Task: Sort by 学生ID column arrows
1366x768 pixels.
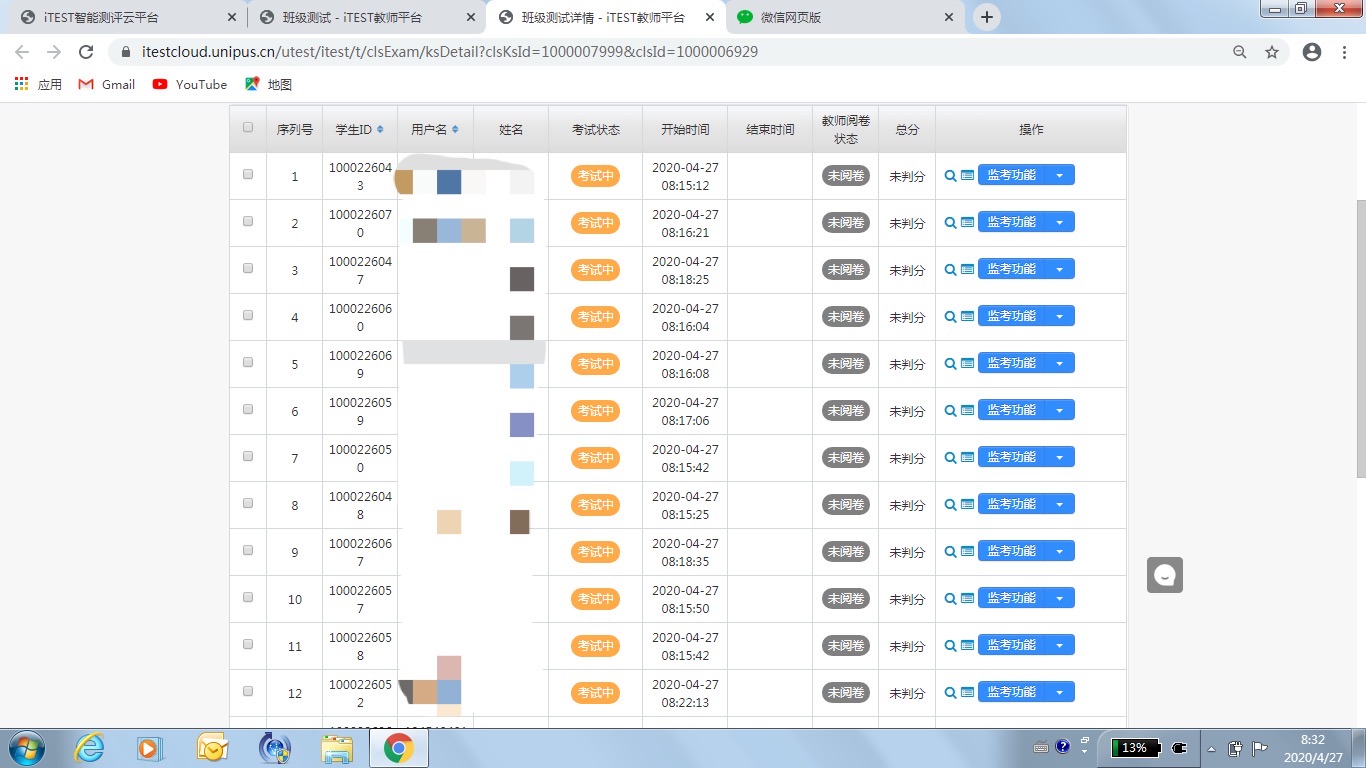Action: [x=380, y=130]
